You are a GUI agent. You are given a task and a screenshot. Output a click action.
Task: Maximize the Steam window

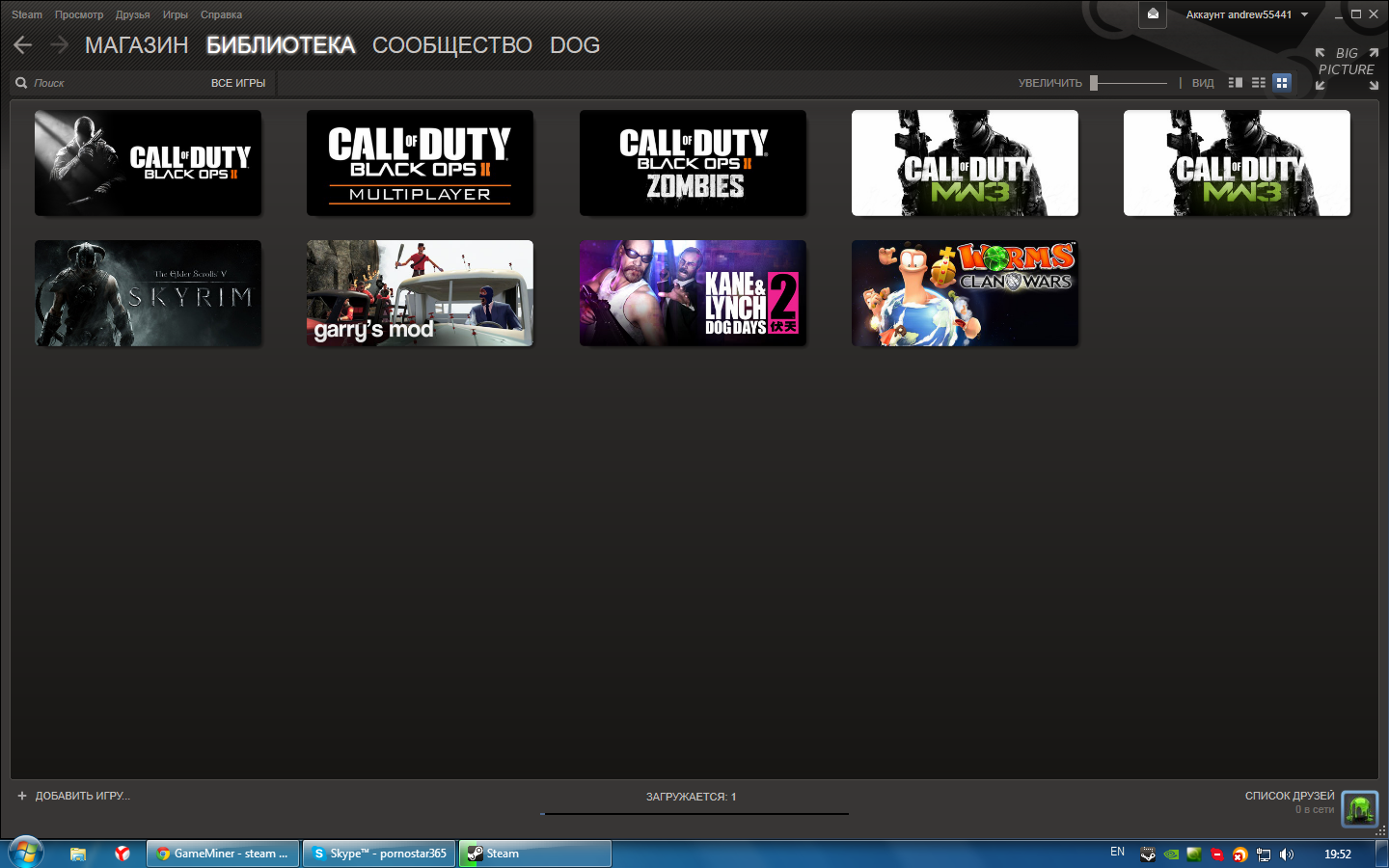pos(1356,14)
